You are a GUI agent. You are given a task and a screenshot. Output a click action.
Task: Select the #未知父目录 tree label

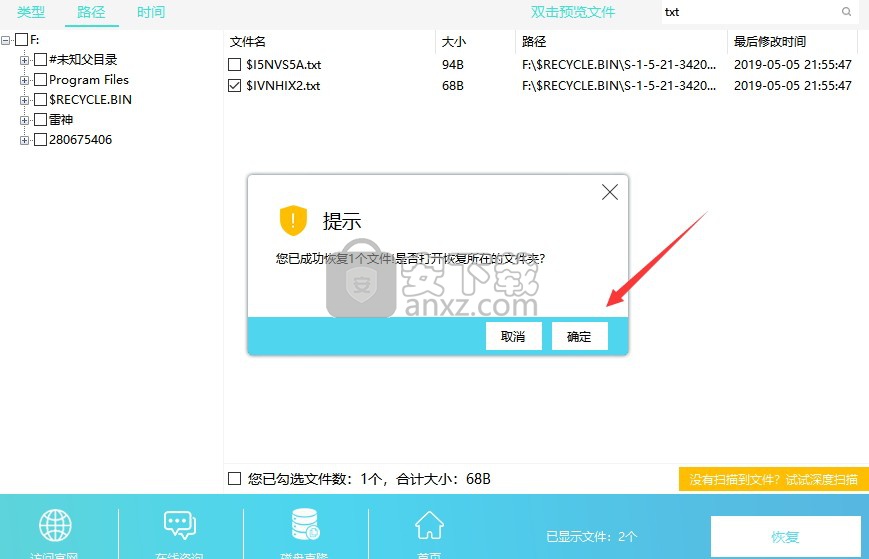point(83,60)
